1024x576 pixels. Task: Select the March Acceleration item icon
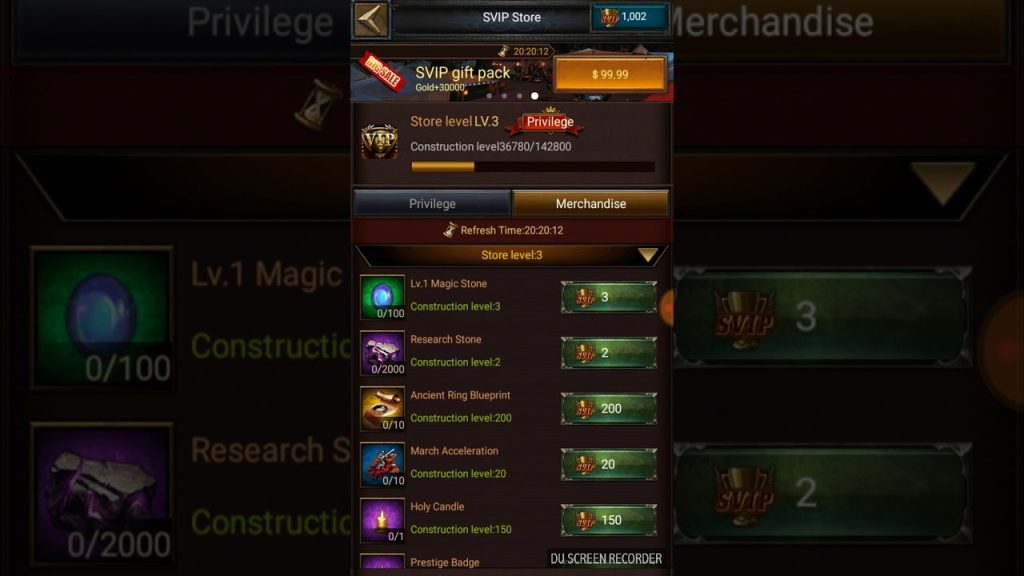[383, 464]
